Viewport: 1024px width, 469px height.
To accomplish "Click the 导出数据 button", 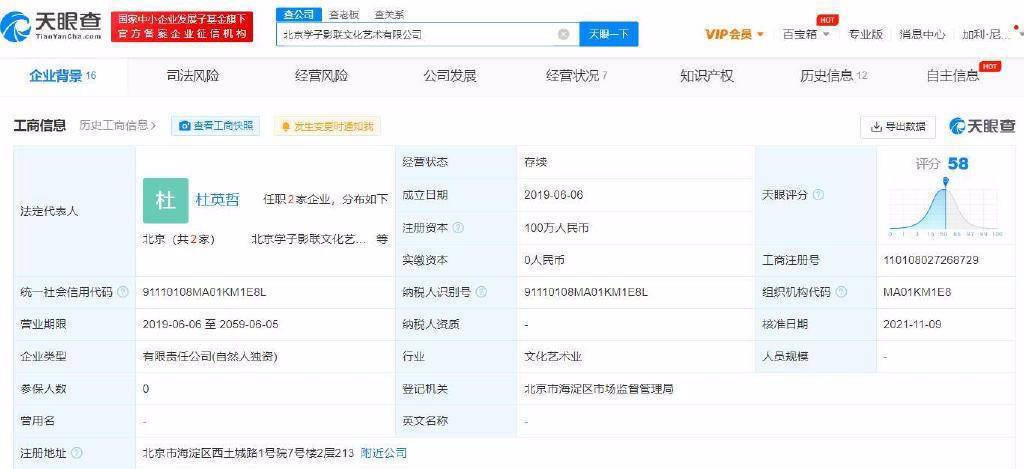I will click(898, 127).
